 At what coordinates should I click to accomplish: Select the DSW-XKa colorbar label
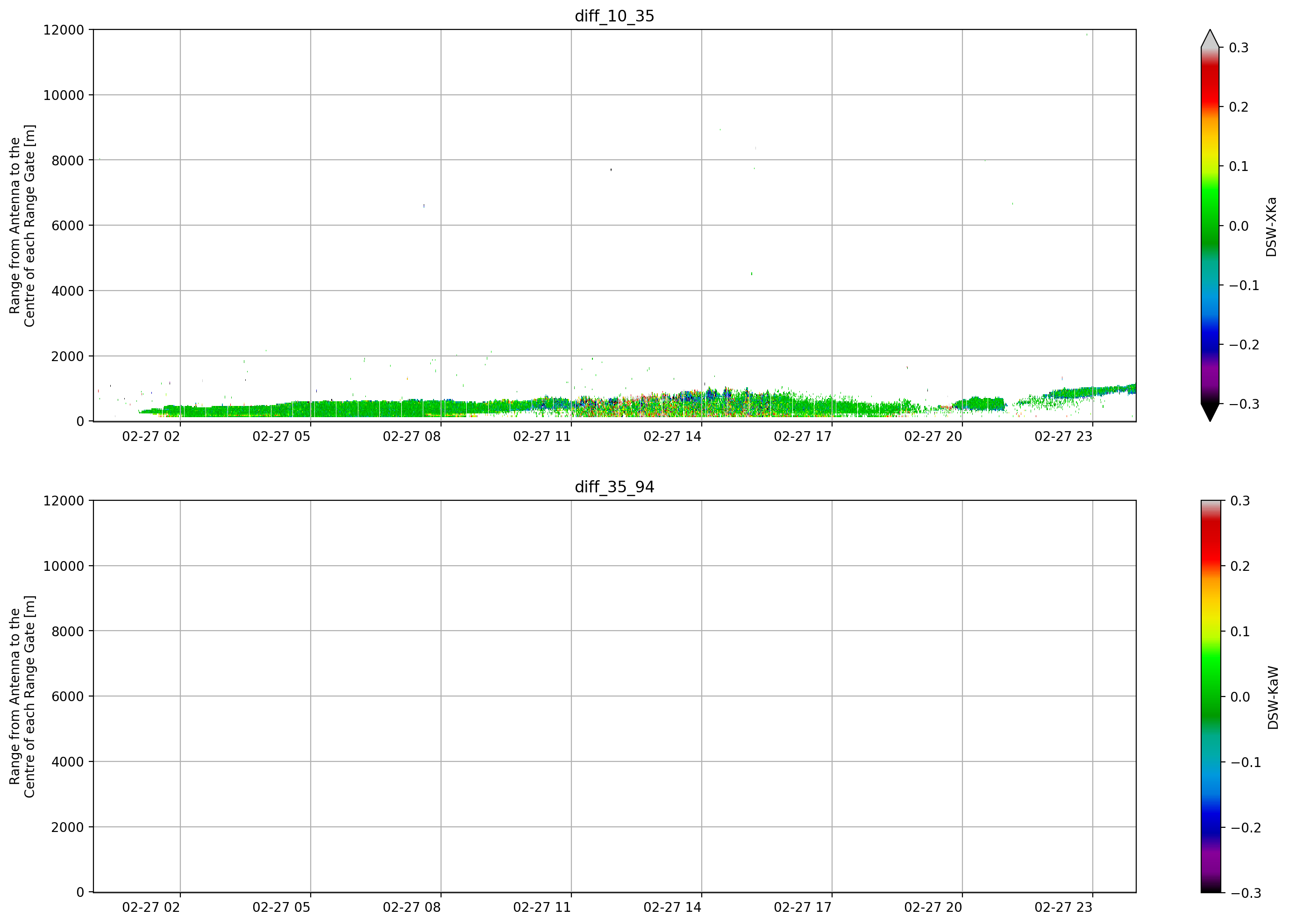coord(1271,227)
